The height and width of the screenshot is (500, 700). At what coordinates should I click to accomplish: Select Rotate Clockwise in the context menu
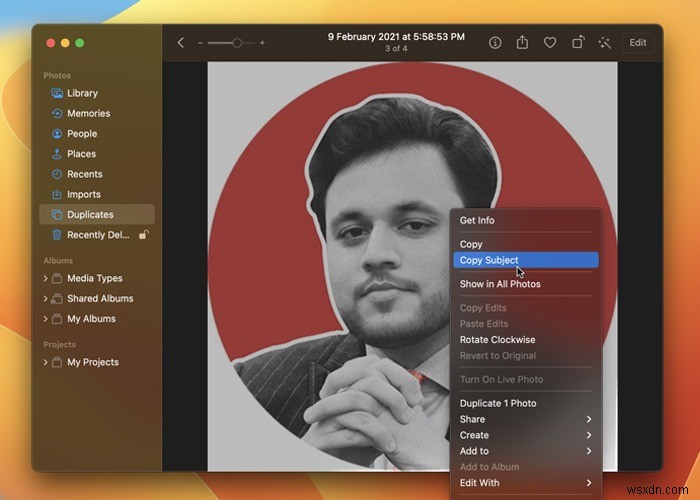[x=526, y=340]
